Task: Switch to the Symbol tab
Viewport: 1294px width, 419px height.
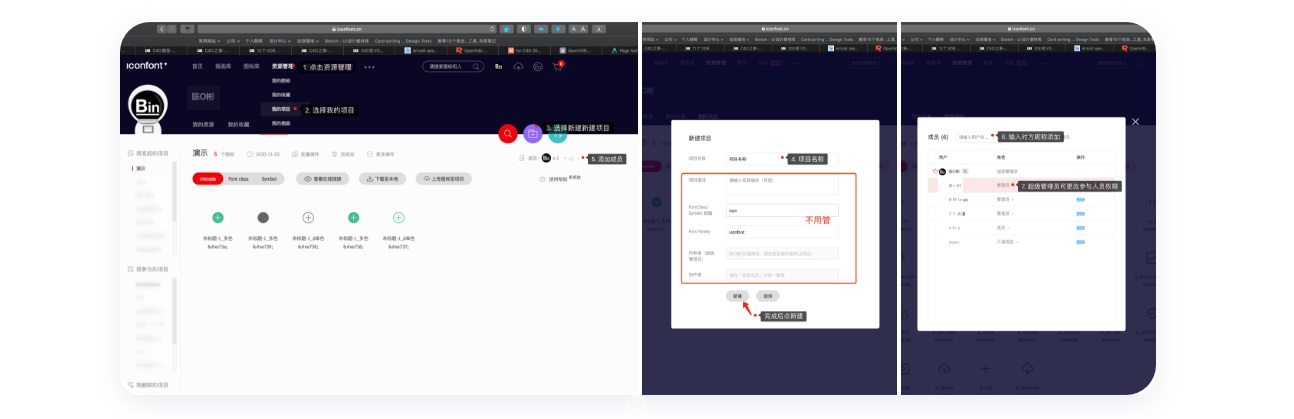Action: (270, 178)
